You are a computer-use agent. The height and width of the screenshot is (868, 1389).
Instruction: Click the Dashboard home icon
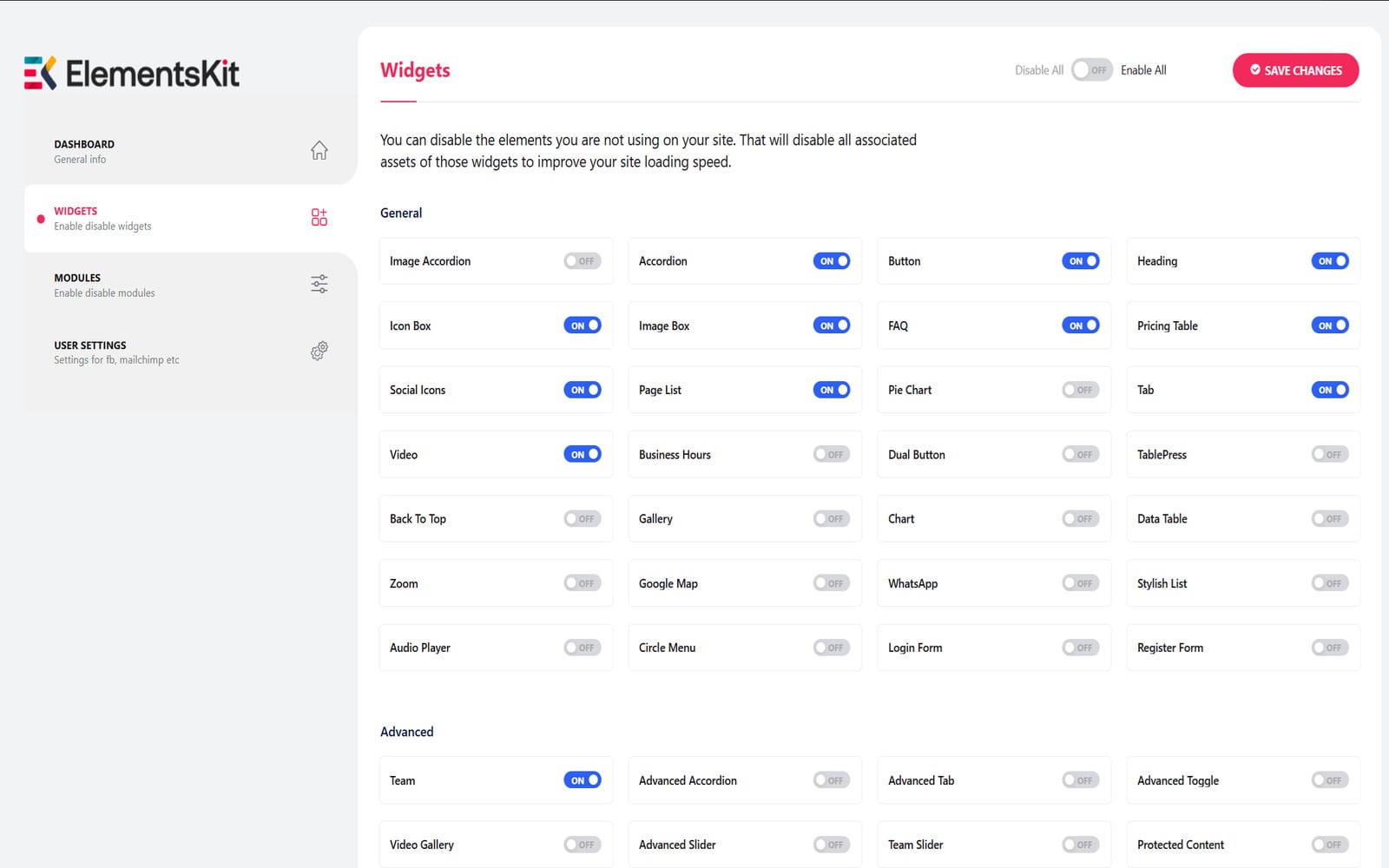click(x=319, y=150)
